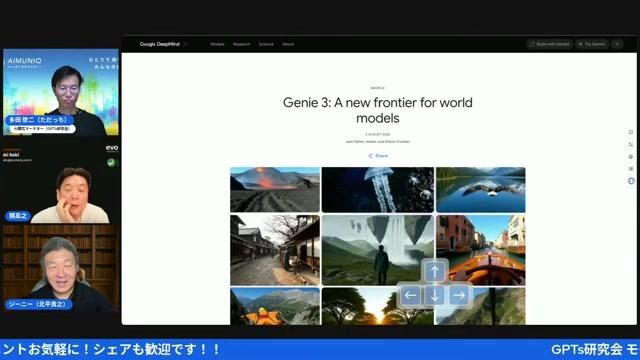This screenshot has height=360, width=640.
Task: Click the up arrow key overlay
Action: point(435,271)
